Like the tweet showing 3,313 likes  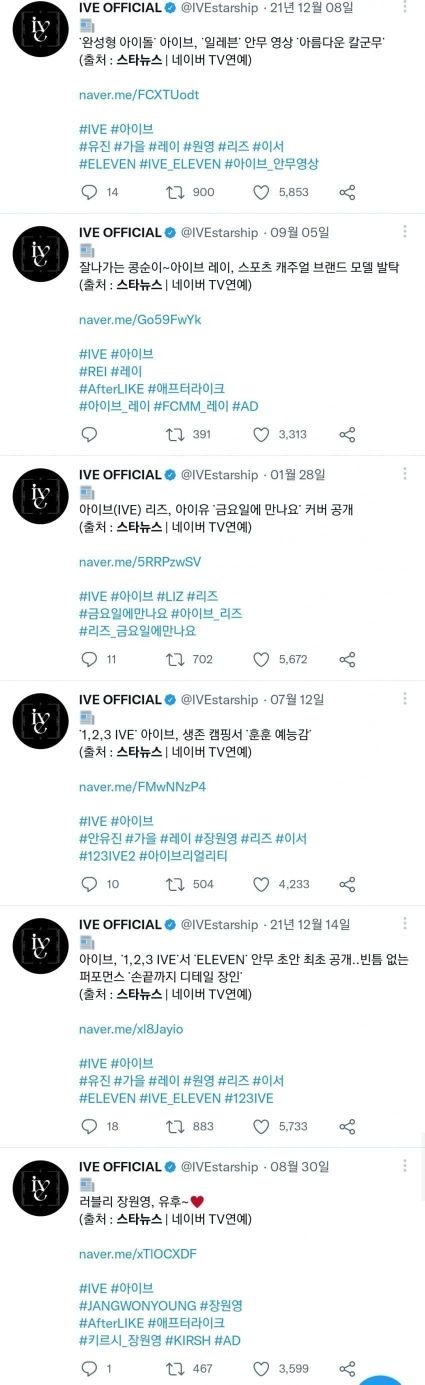point(261,435)
